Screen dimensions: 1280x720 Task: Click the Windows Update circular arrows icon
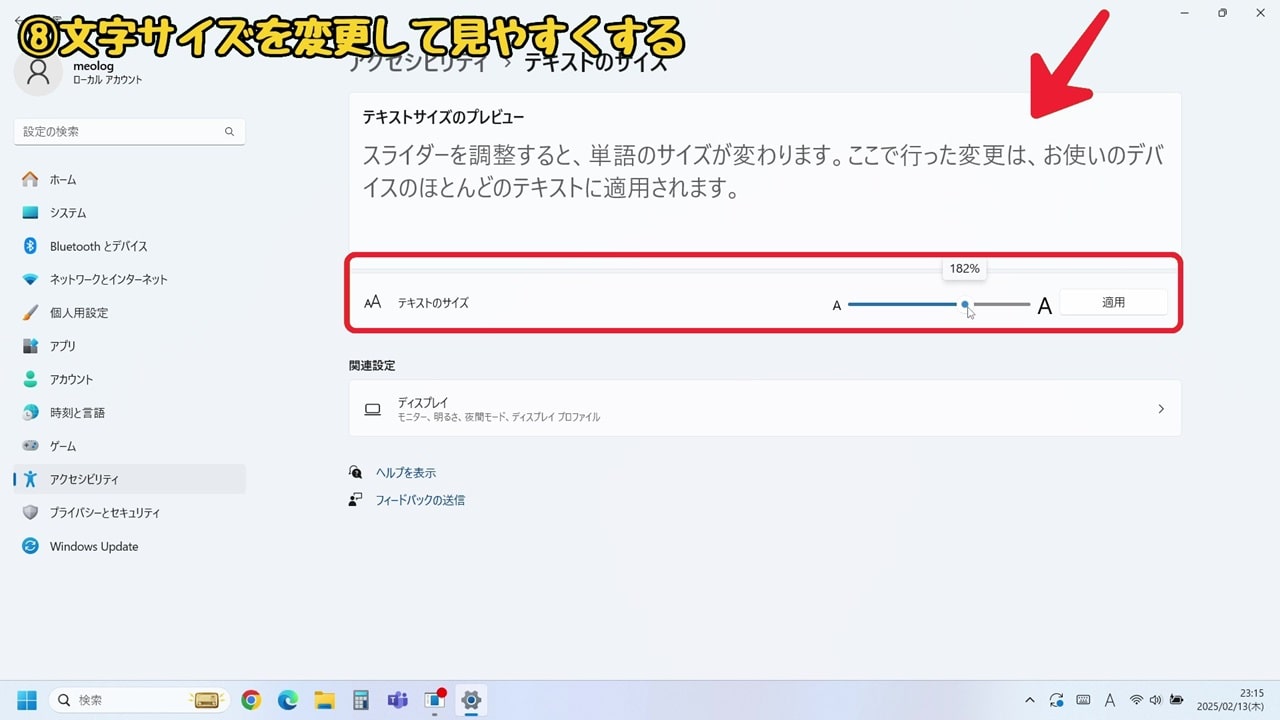pyautogui.click(x=30, y=546)
